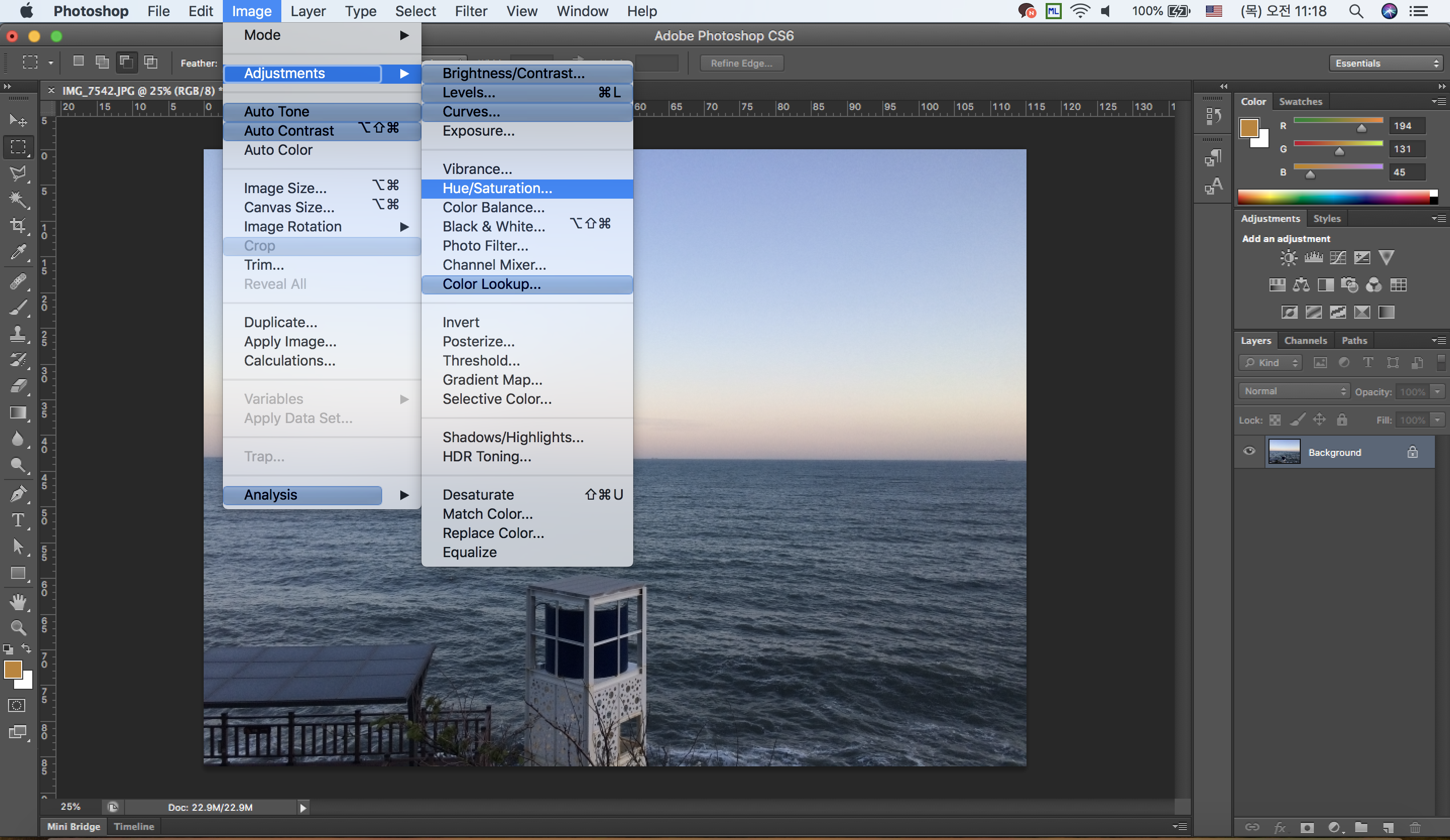Select the Healing Brush tool

(x=18, y=281)
